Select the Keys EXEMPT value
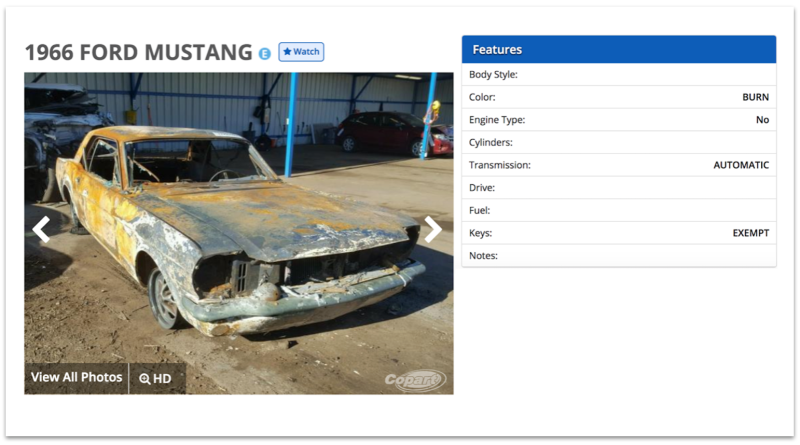Viewport: 800px width, 445px height. (751, 233)
